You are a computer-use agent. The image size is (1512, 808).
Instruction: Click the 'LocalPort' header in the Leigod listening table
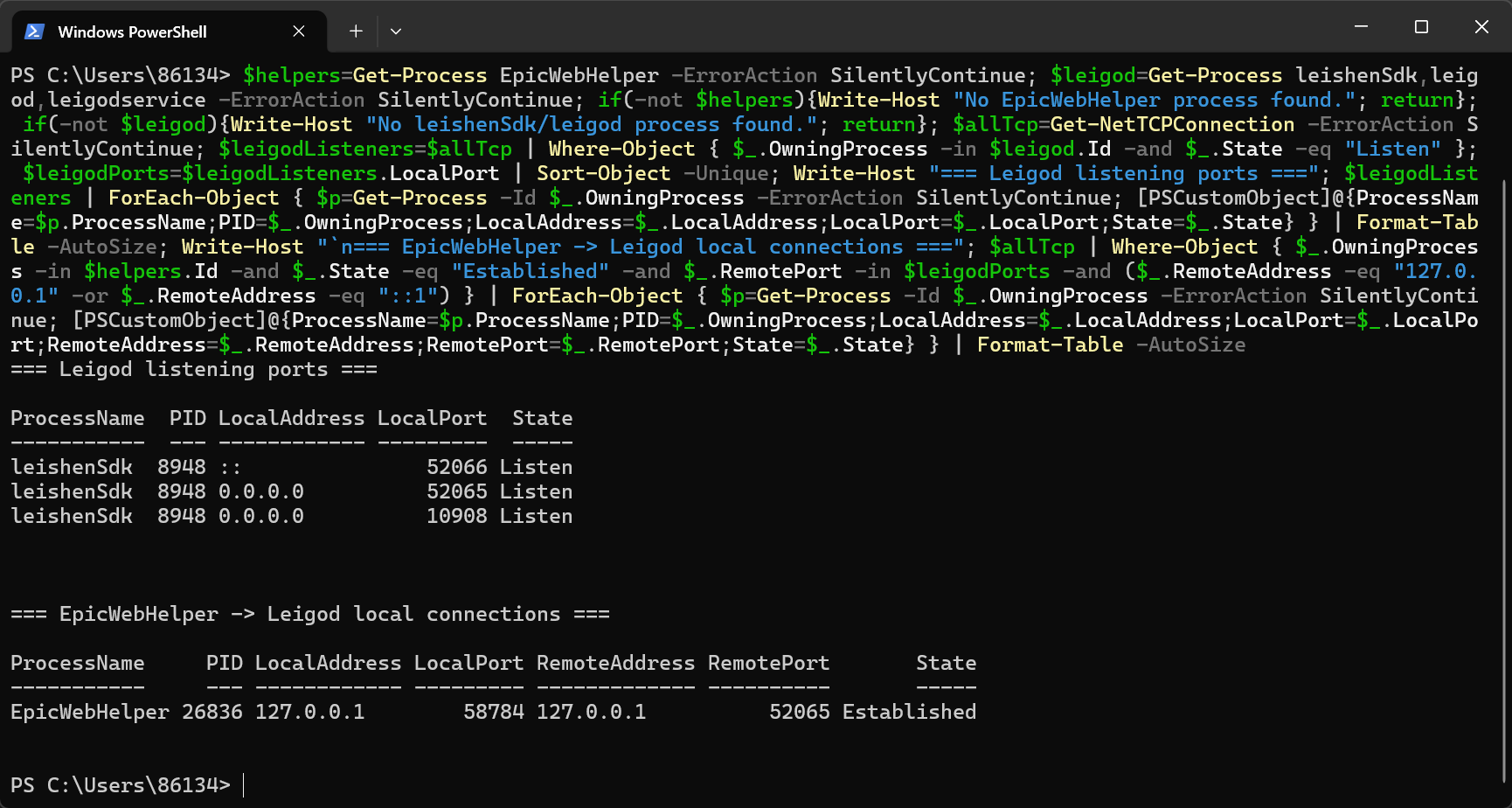click(x=433, y=418)
